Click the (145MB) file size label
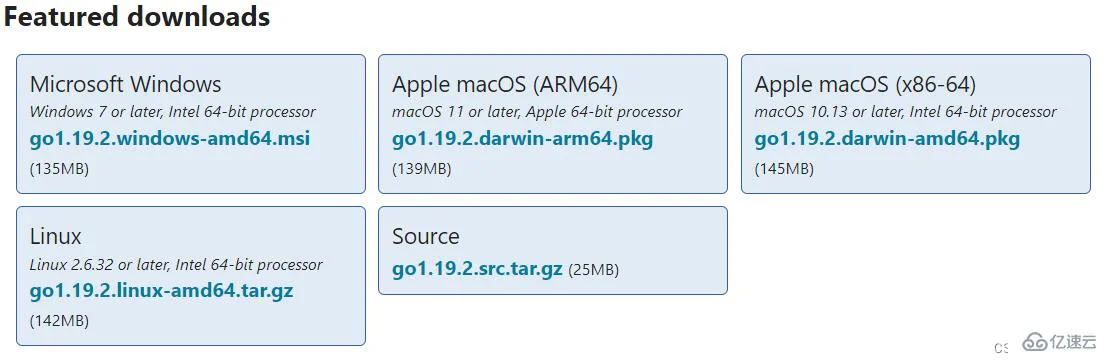Screen dimensions: 1108x363 pos(784,169)
